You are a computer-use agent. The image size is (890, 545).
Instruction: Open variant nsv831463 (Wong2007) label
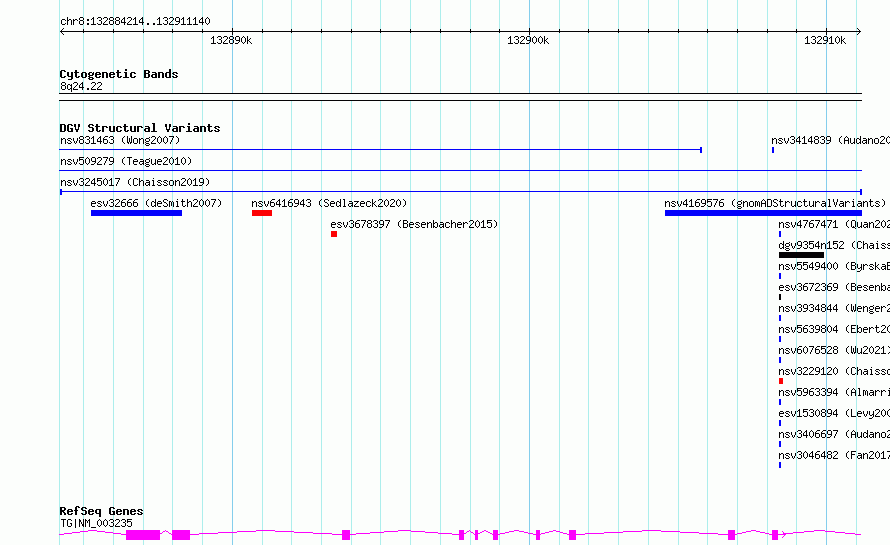click(x=120, y=140)
